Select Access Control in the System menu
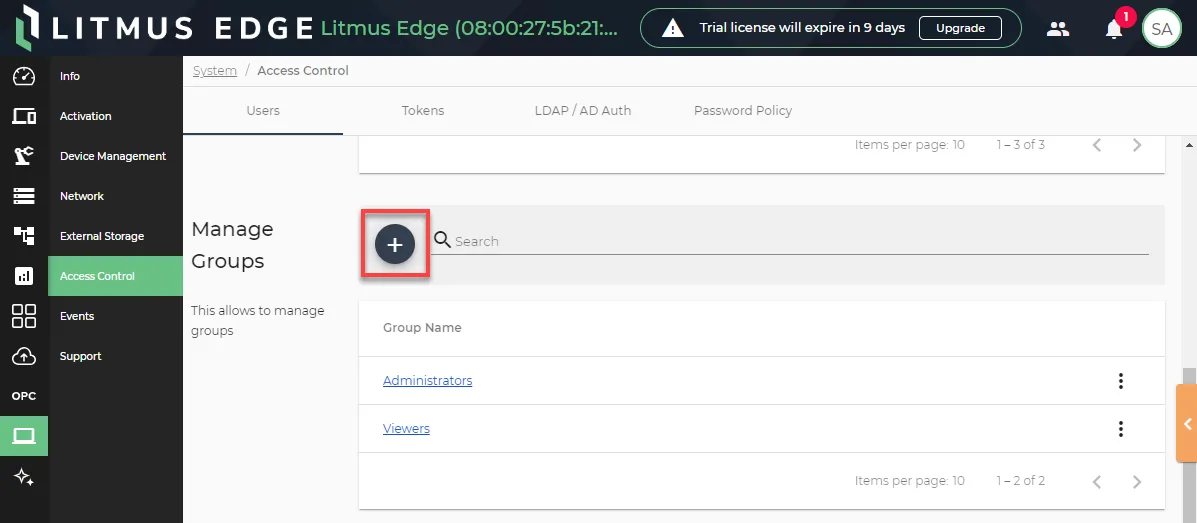 coord(115,276)
